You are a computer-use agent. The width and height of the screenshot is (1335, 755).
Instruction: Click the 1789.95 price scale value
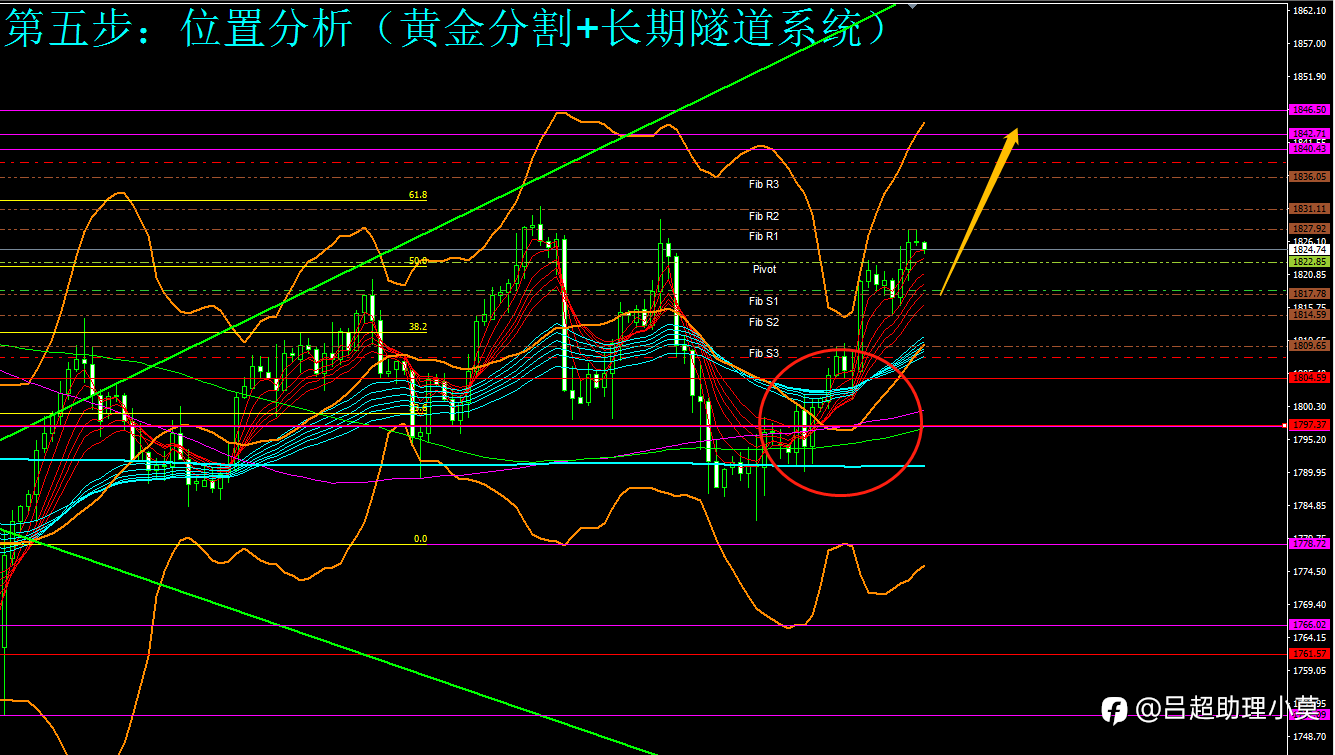click(1309, 473)
